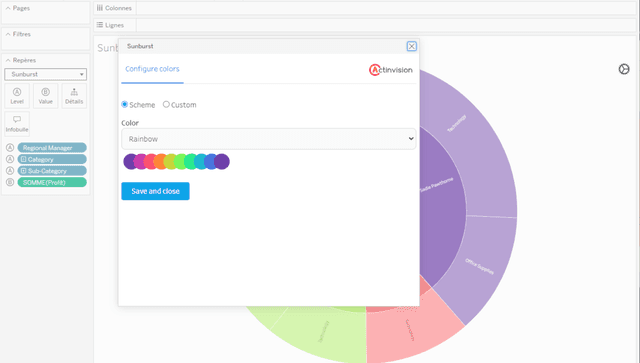Open the Level mark card icon
This screenshot has height=363, width=640.
[17, 96]
